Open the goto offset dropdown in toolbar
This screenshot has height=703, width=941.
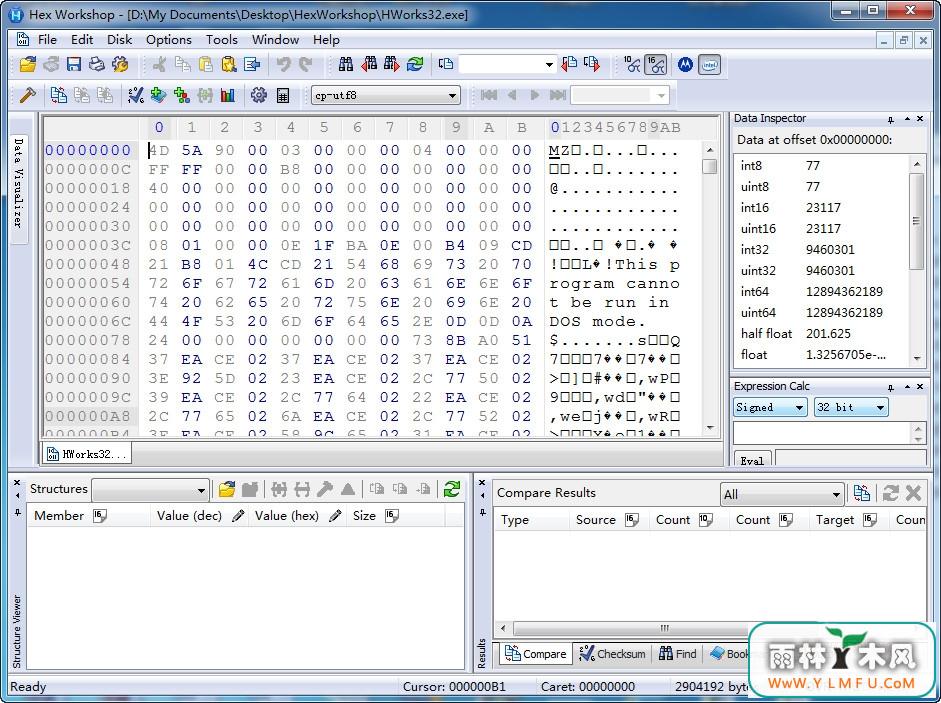coord(549,64)
